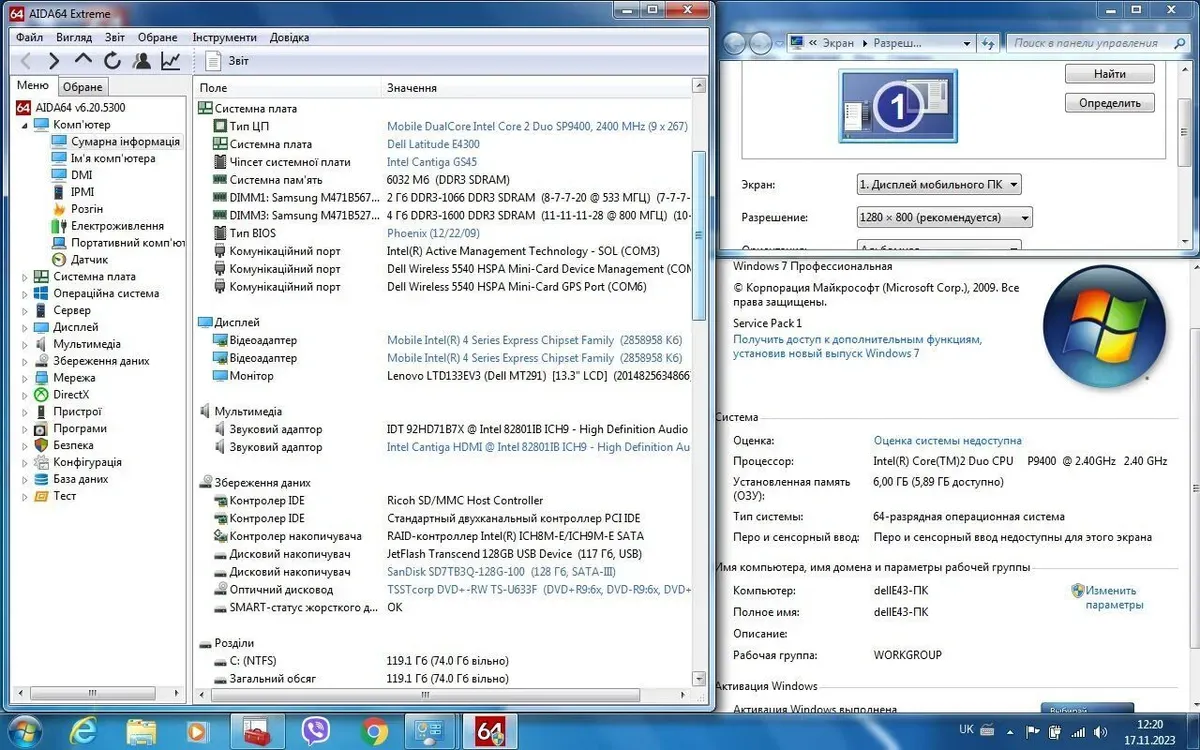
Task: Click the search control panel input field
Action: [1085, 43]
